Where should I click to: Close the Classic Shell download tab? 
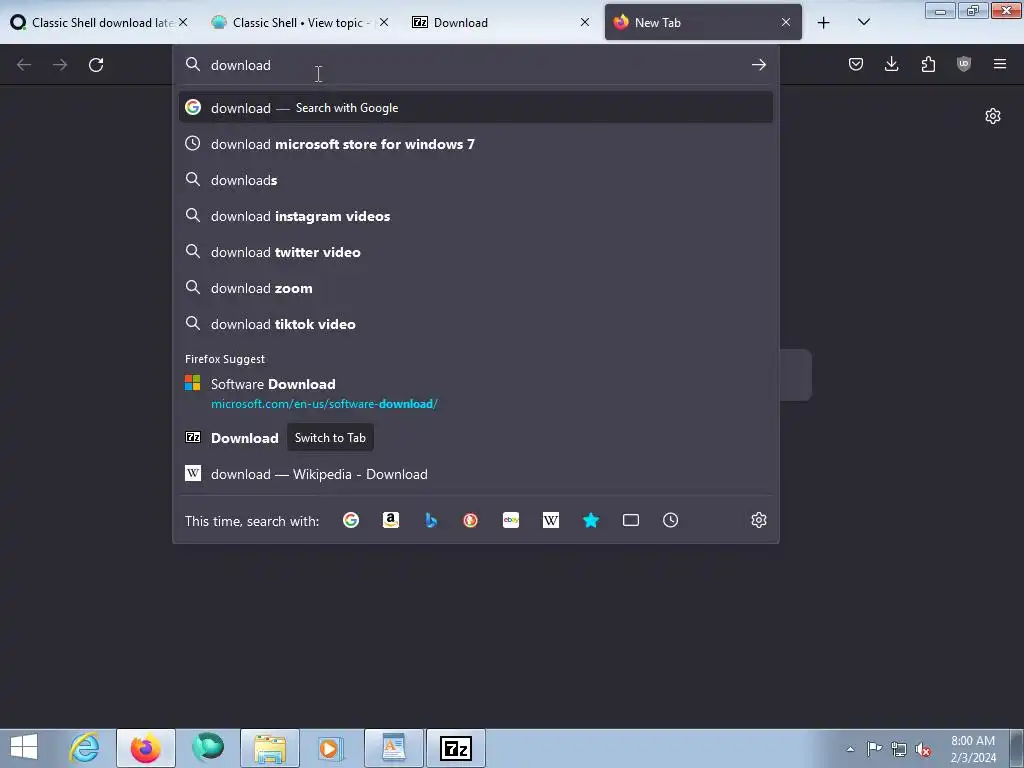(183, 22)
